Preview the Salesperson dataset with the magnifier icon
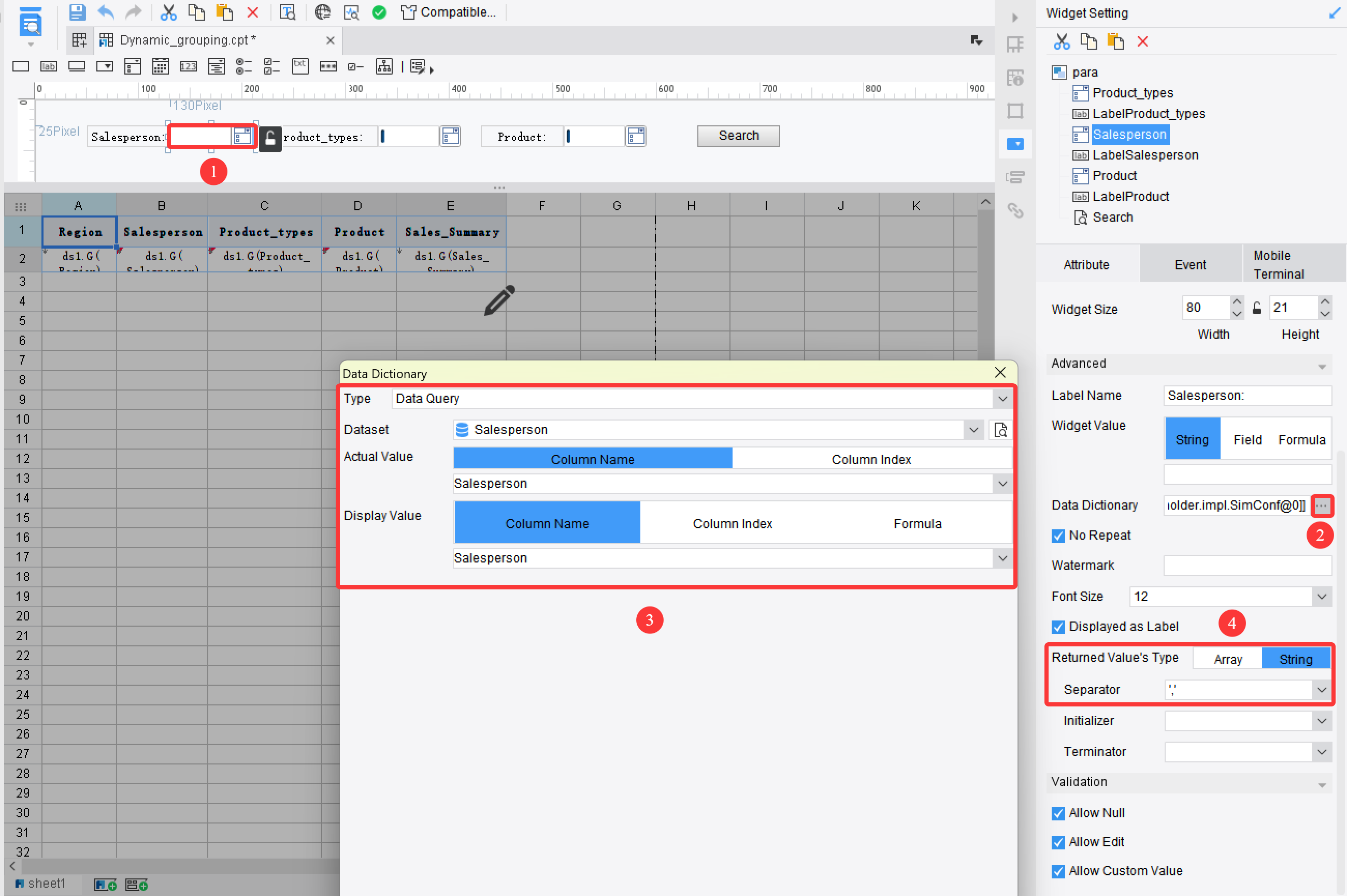 tap(1000, 430)
